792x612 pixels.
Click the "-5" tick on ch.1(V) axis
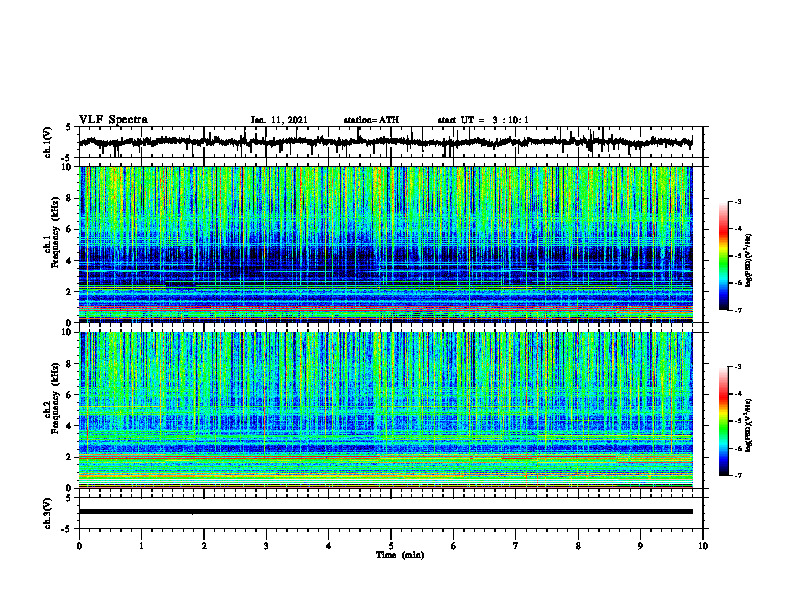(66, 158)
